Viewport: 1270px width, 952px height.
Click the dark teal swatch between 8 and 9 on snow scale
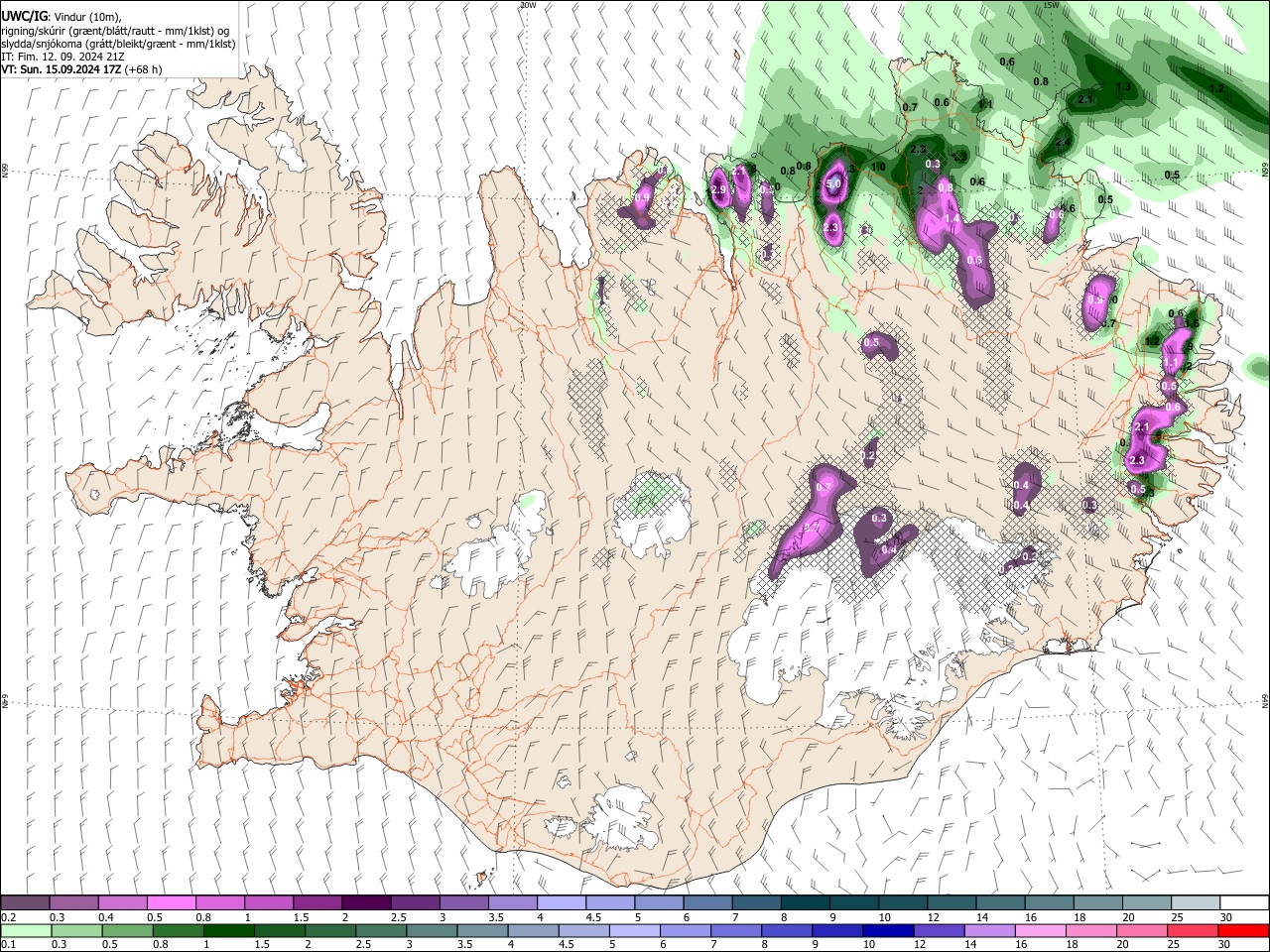tap(806, 902)
